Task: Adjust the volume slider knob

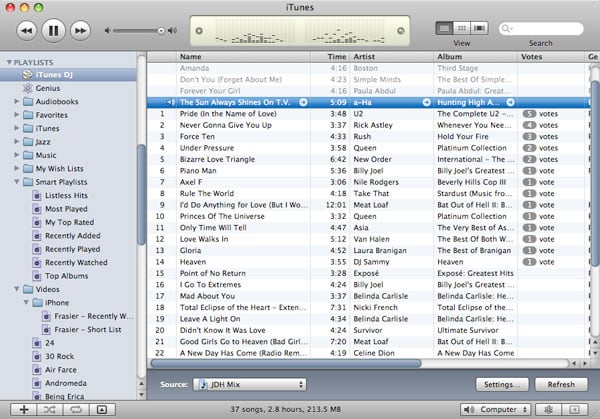Action: (x=161, y=31)
